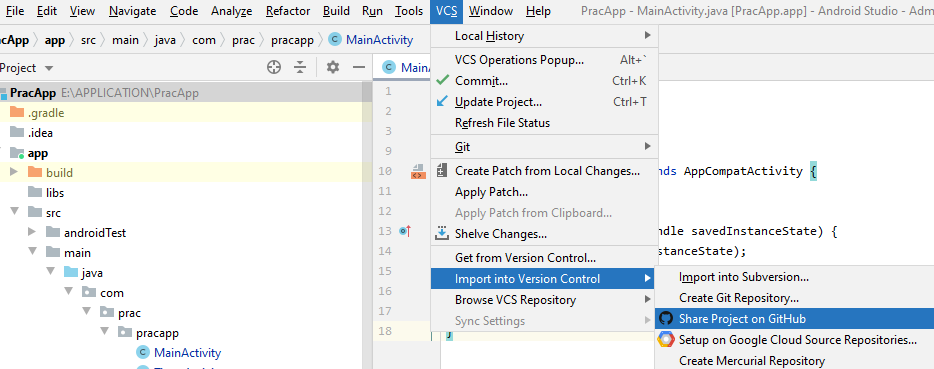Close the open VCS menu
Viewport: 934px width, 369px height.
446,11
